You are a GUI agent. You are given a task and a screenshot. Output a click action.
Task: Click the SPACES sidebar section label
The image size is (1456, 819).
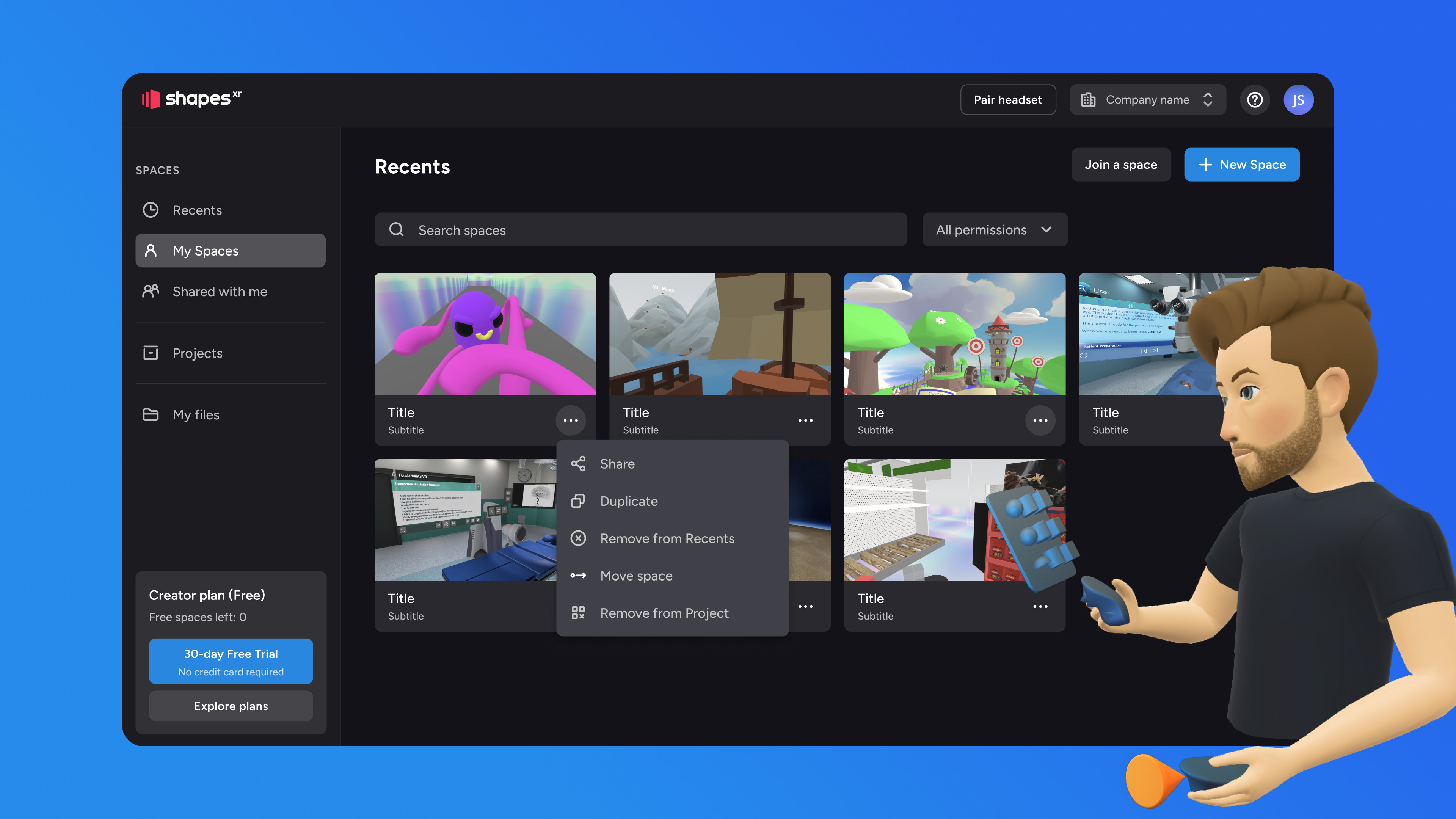point(157,170)
